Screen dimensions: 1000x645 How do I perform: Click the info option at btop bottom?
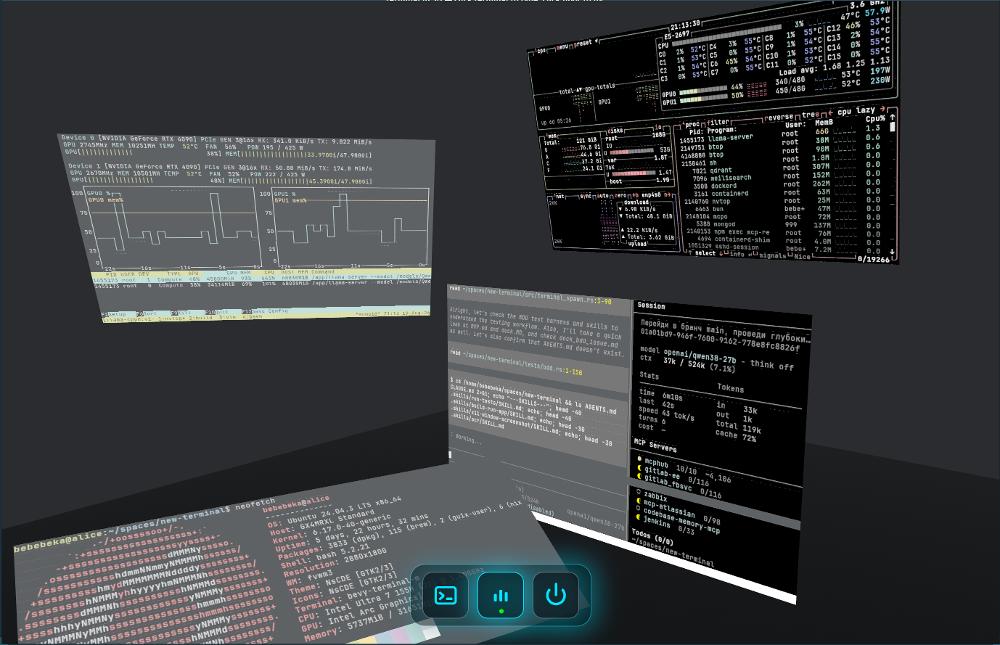736,255
